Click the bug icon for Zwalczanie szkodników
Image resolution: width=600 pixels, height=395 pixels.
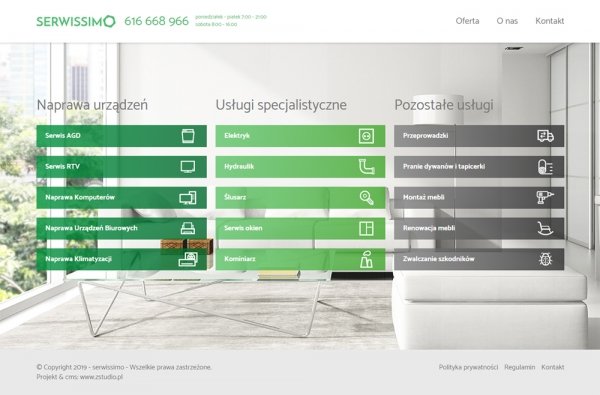[545, 260]
